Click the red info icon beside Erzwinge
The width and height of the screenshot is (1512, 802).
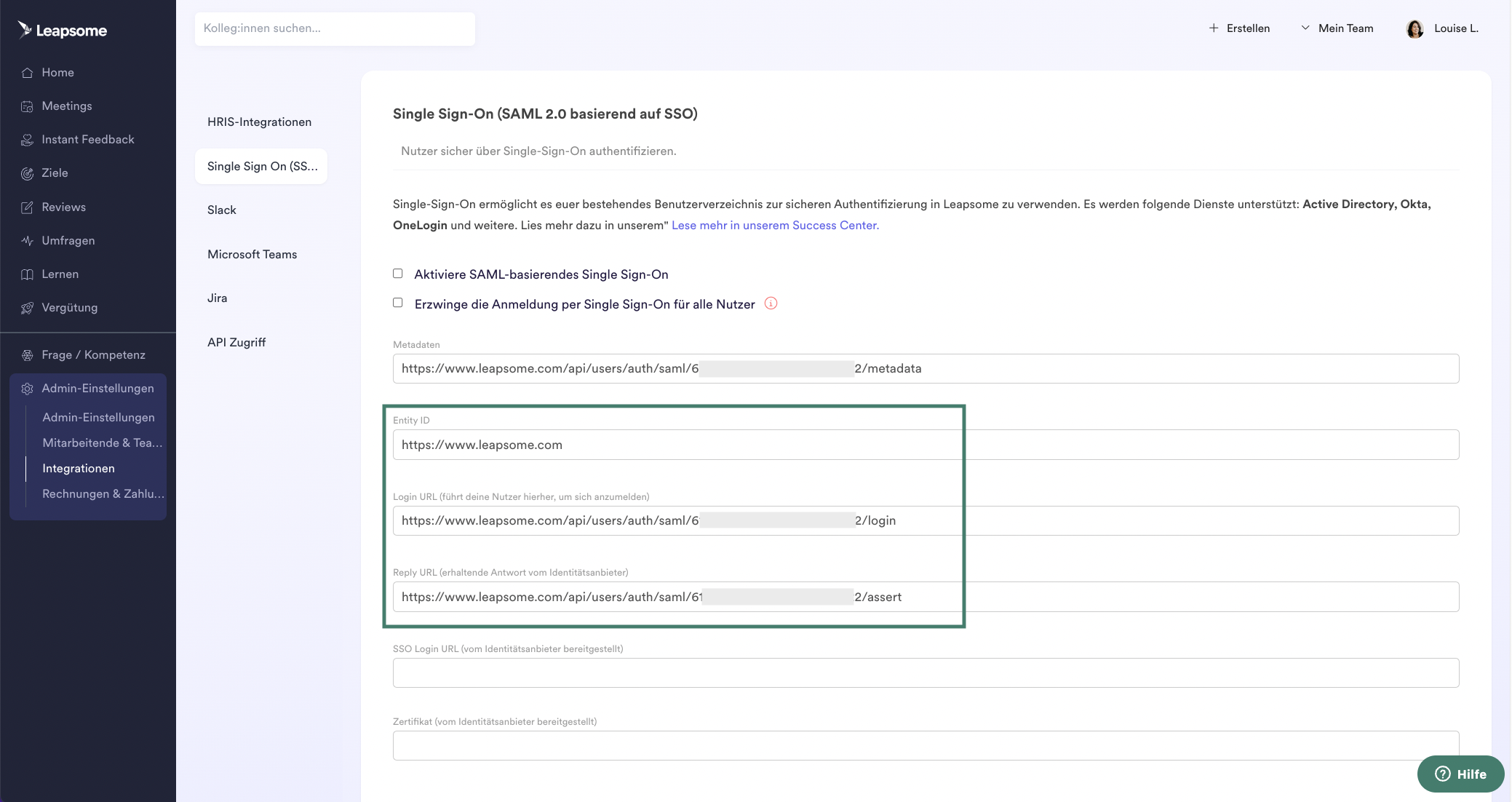[771, 303]
